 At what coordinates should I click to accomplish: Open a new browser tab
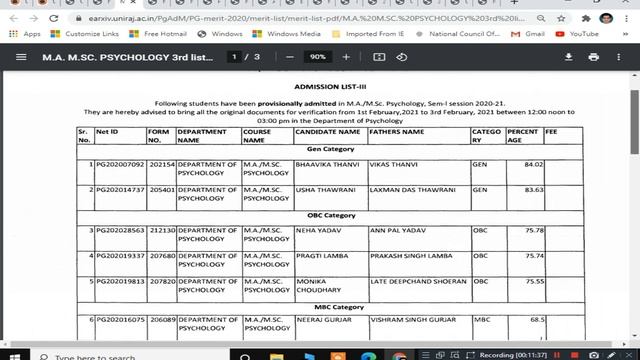click(x=514, y=2)
